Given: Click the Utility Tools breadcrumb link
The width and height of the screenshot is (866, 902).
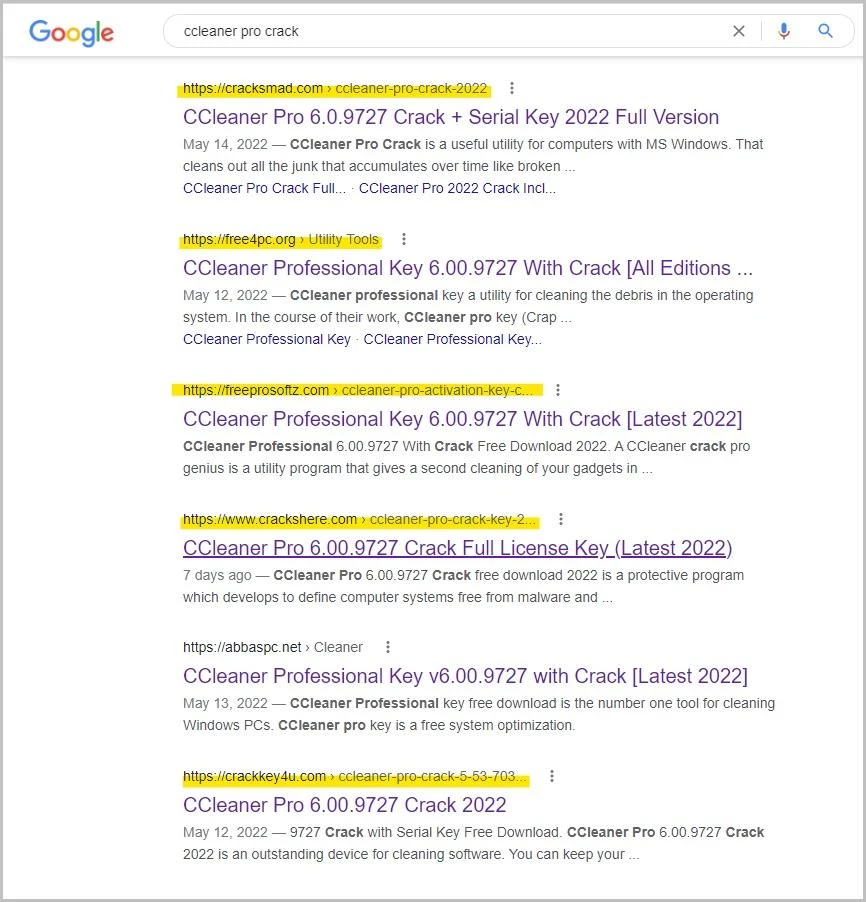Looking at the screenshot, I should (344, 239).
